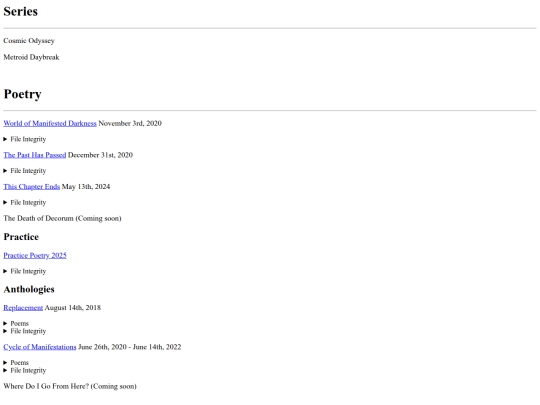Open The Past Has Passed link
This screenshot has width=540, height=405.
[x=35, y=155]
